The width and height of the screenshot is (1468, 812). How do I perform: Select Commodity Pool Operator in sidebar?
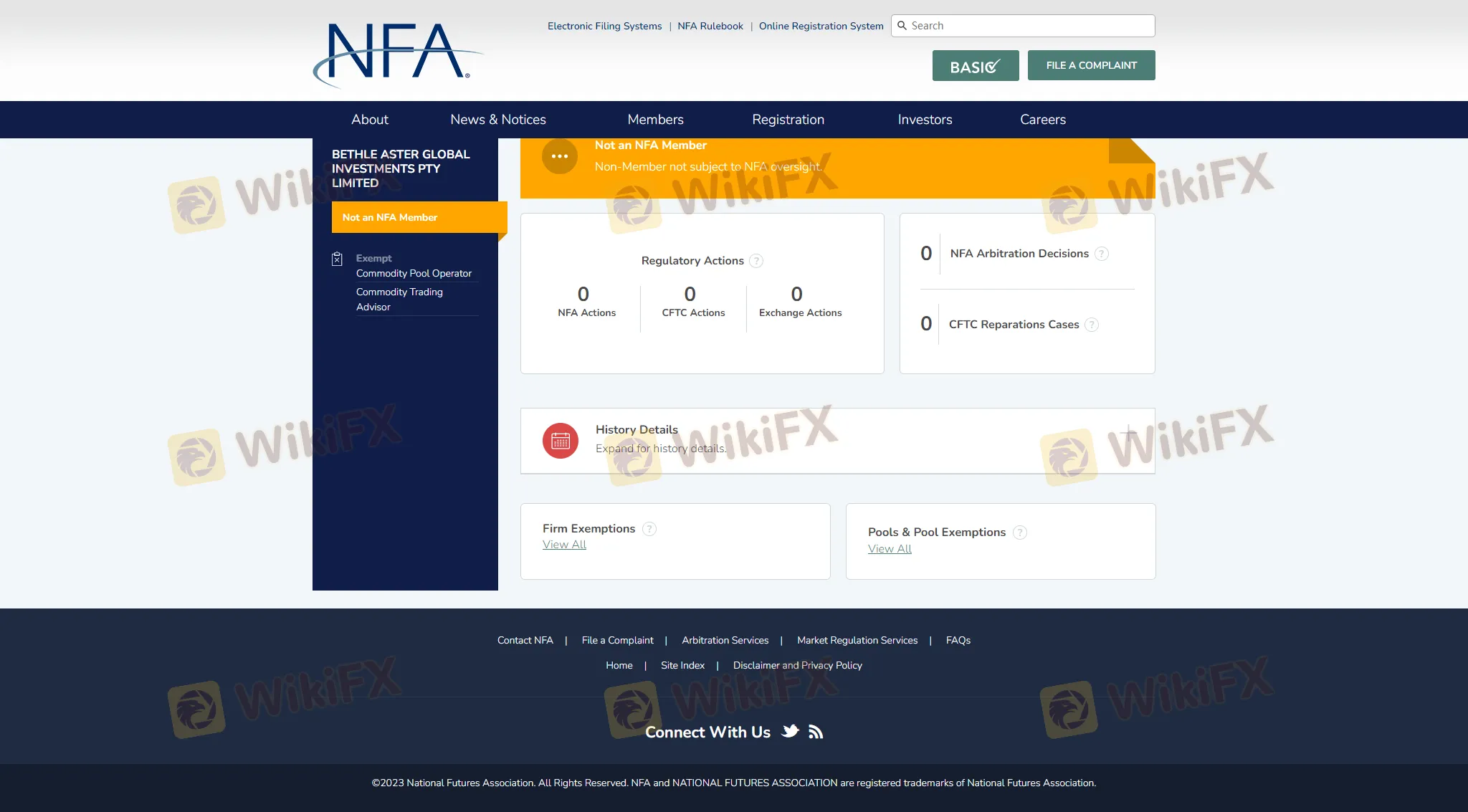pos(414,274)
